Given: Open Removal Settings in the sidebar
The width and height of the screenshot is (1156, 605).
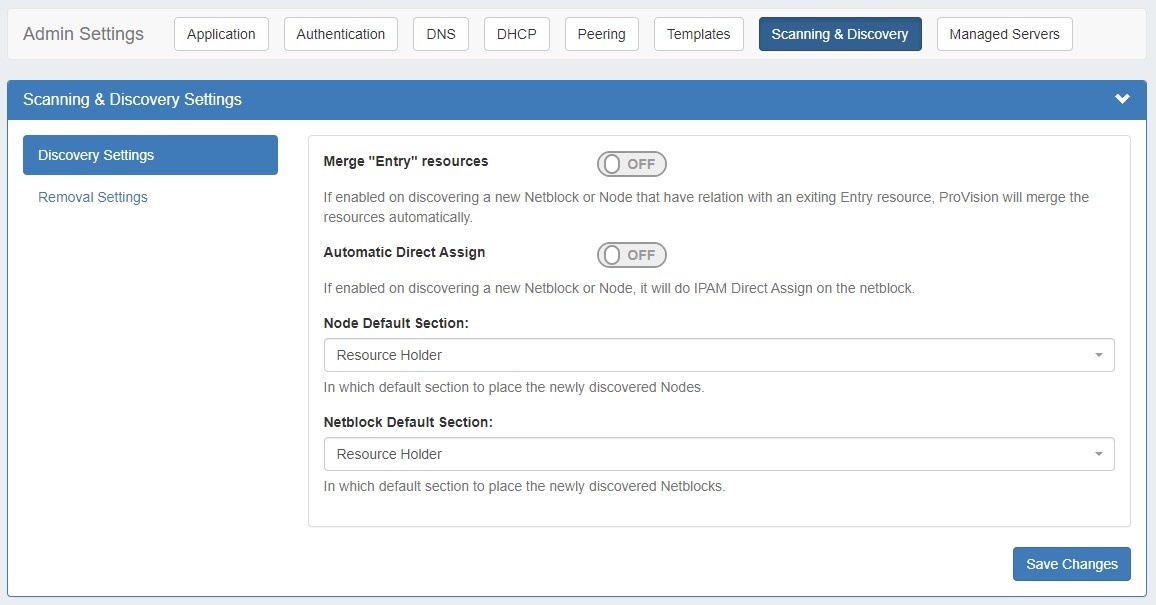Looking at the screenshot, I should [x=93, y=197].
